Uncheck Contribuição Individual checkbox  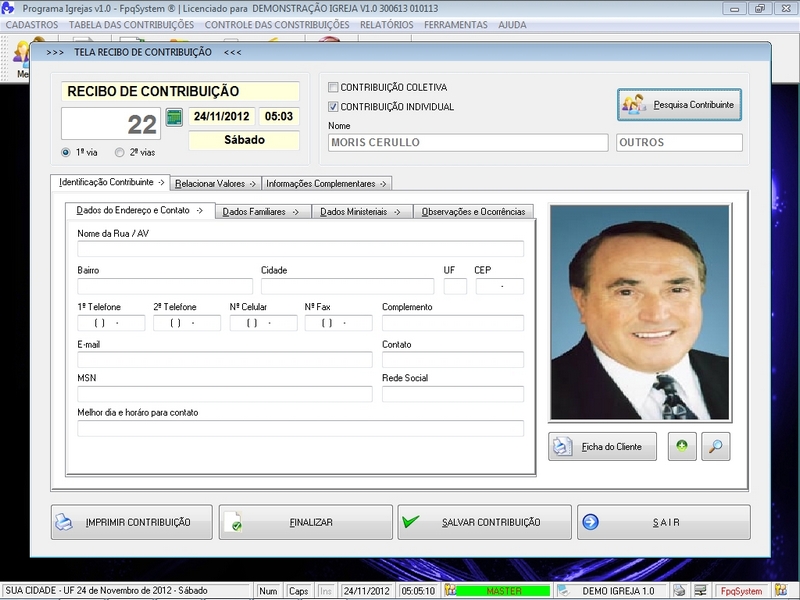click(334, 107)
